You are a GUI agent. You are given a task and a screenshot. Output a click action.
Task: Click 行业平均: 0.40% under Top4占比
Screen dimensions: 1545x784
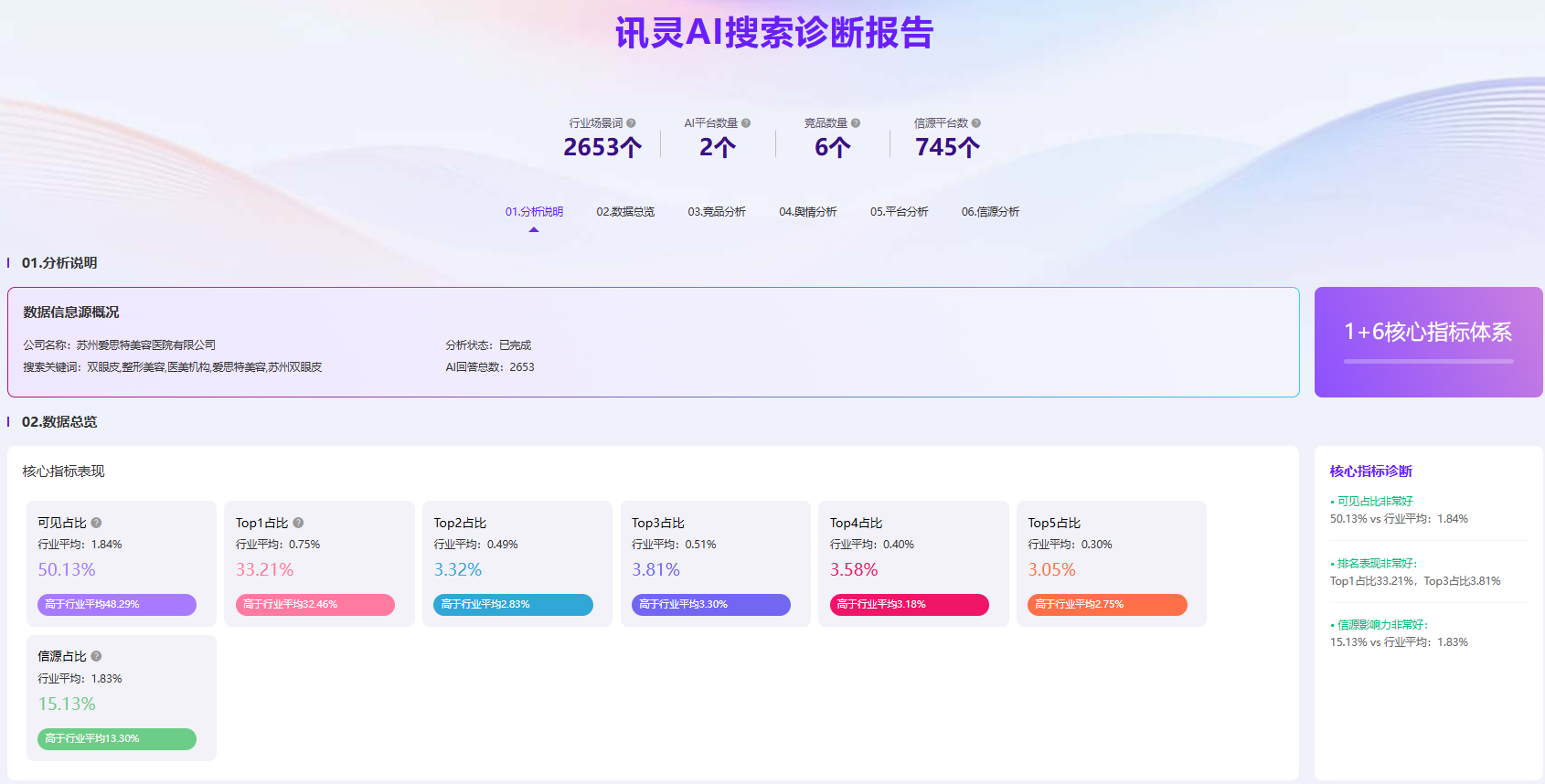click(x=872, y=545)
